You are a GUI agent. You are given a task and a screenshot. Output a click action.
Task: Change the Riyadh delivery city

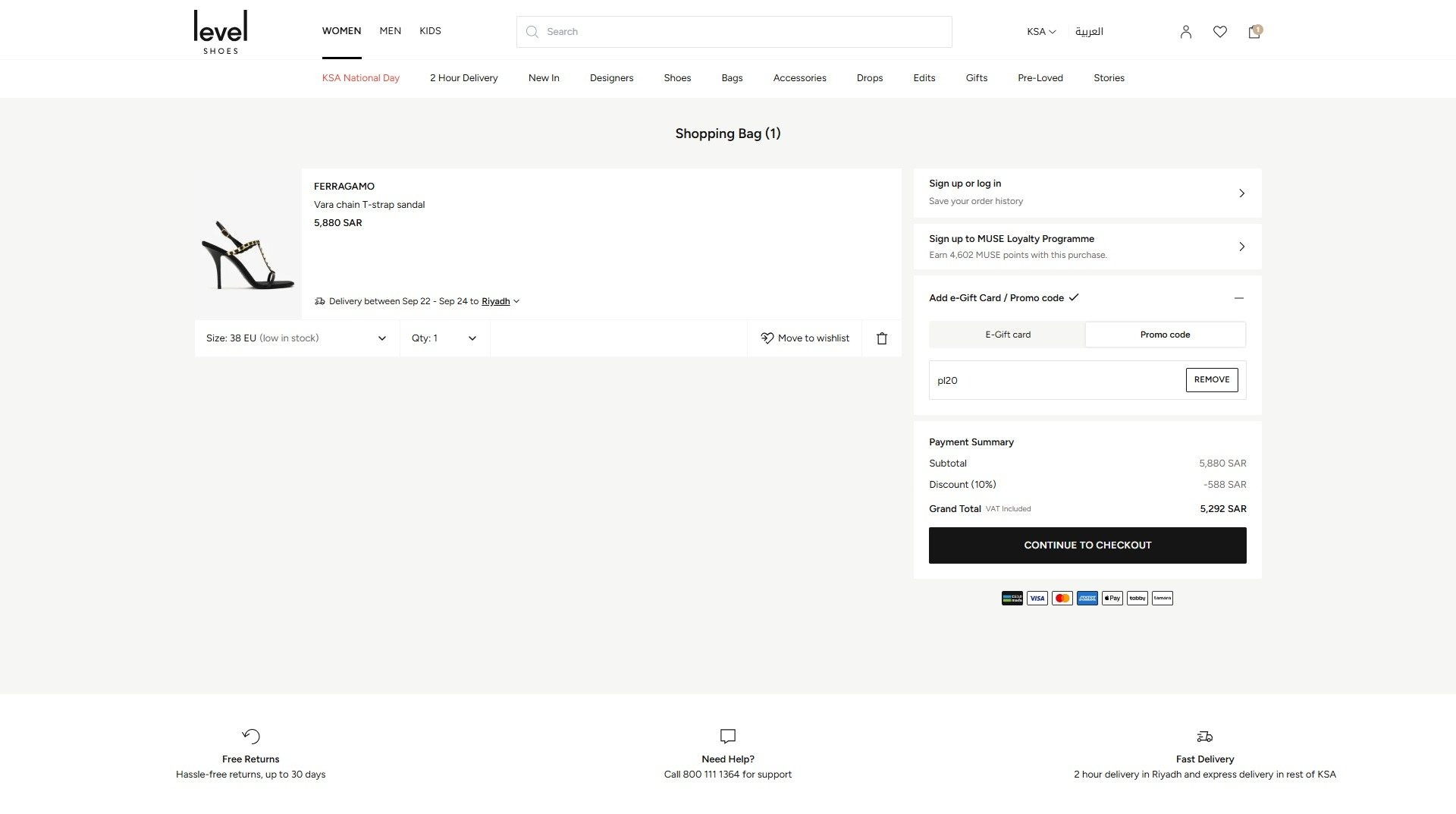[500, 302]
